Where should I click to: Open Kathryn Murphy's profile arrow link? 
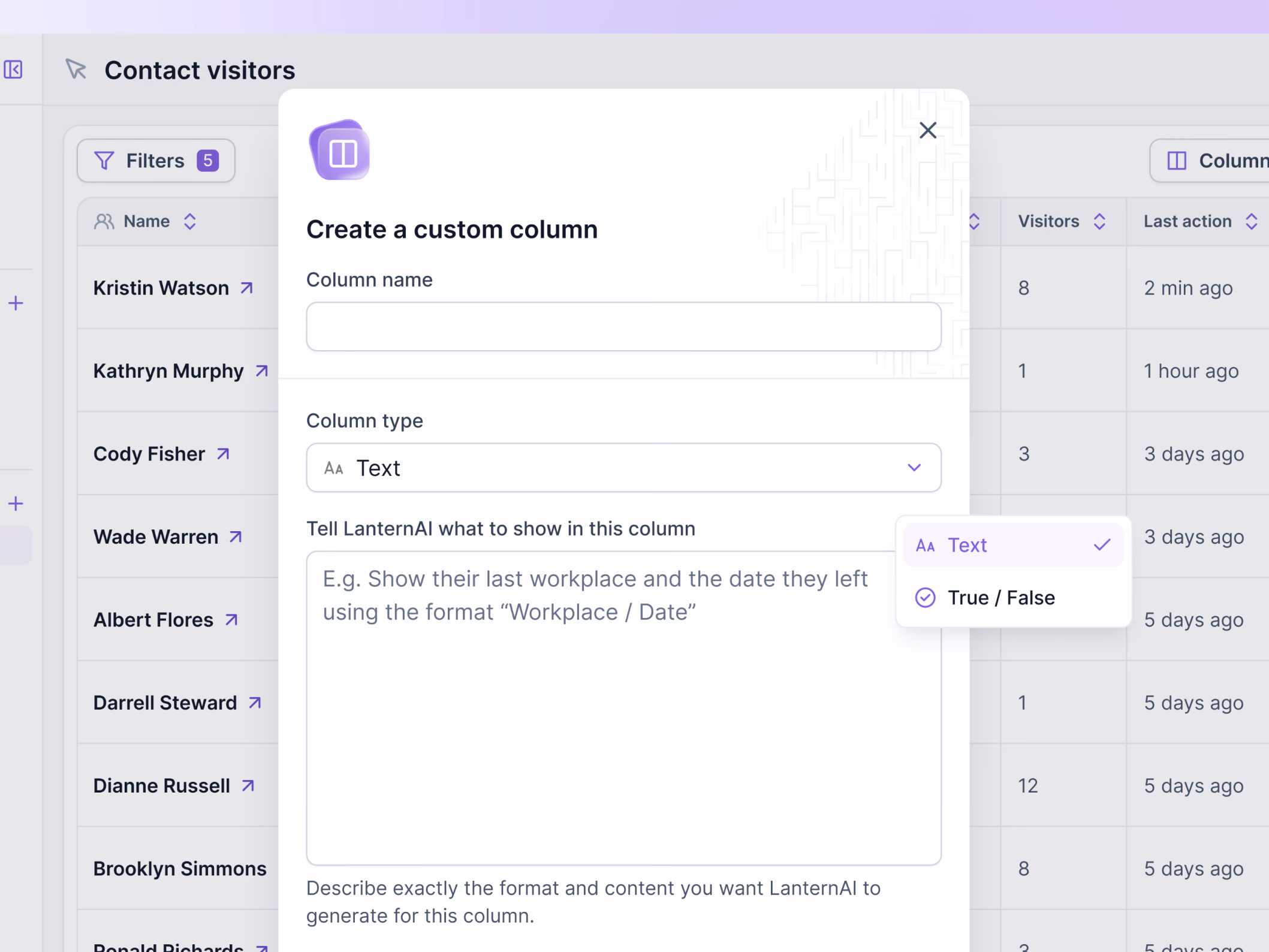261,371
